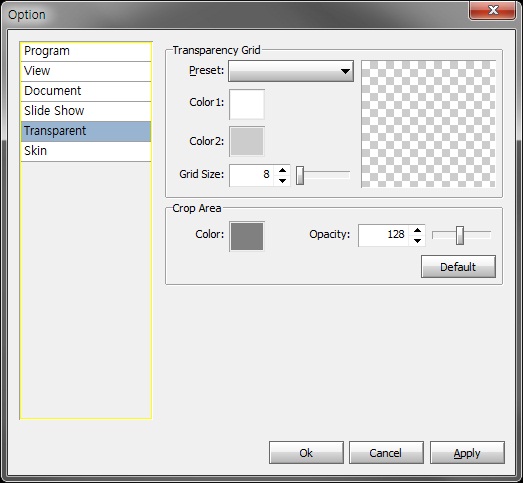Click the Grid Size slider handle
523x483 pixels.
point(300,175)
